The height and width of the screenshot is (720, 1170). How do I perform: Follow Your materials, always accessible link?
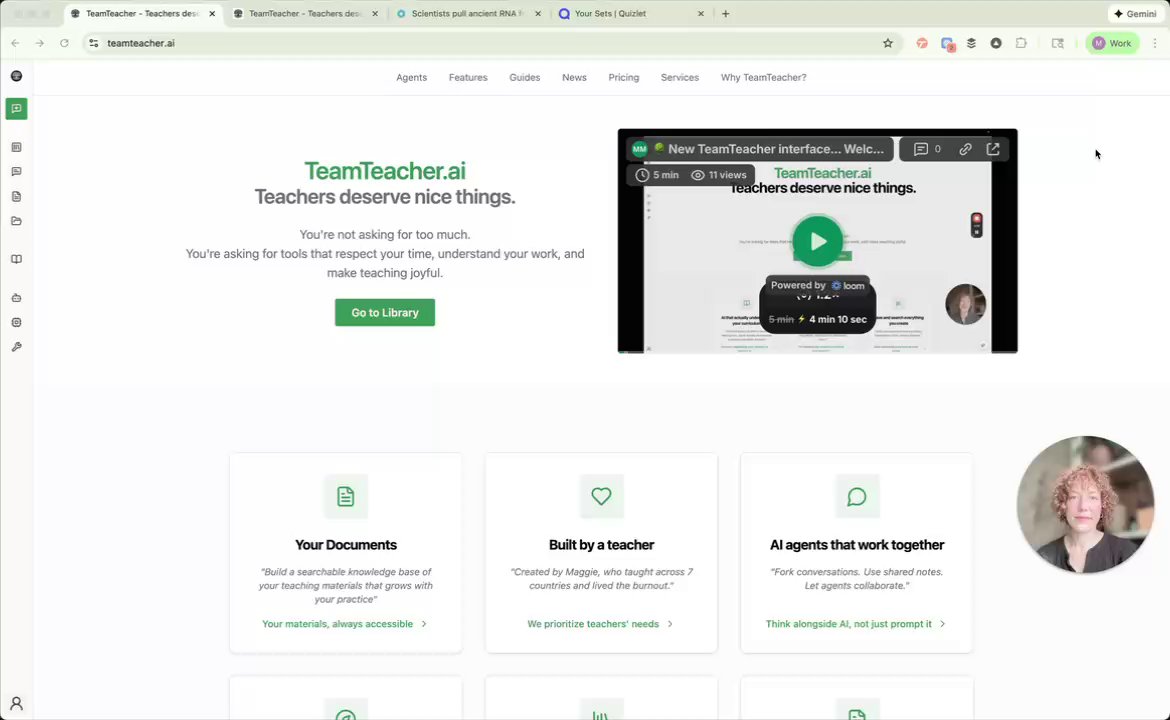344,624
